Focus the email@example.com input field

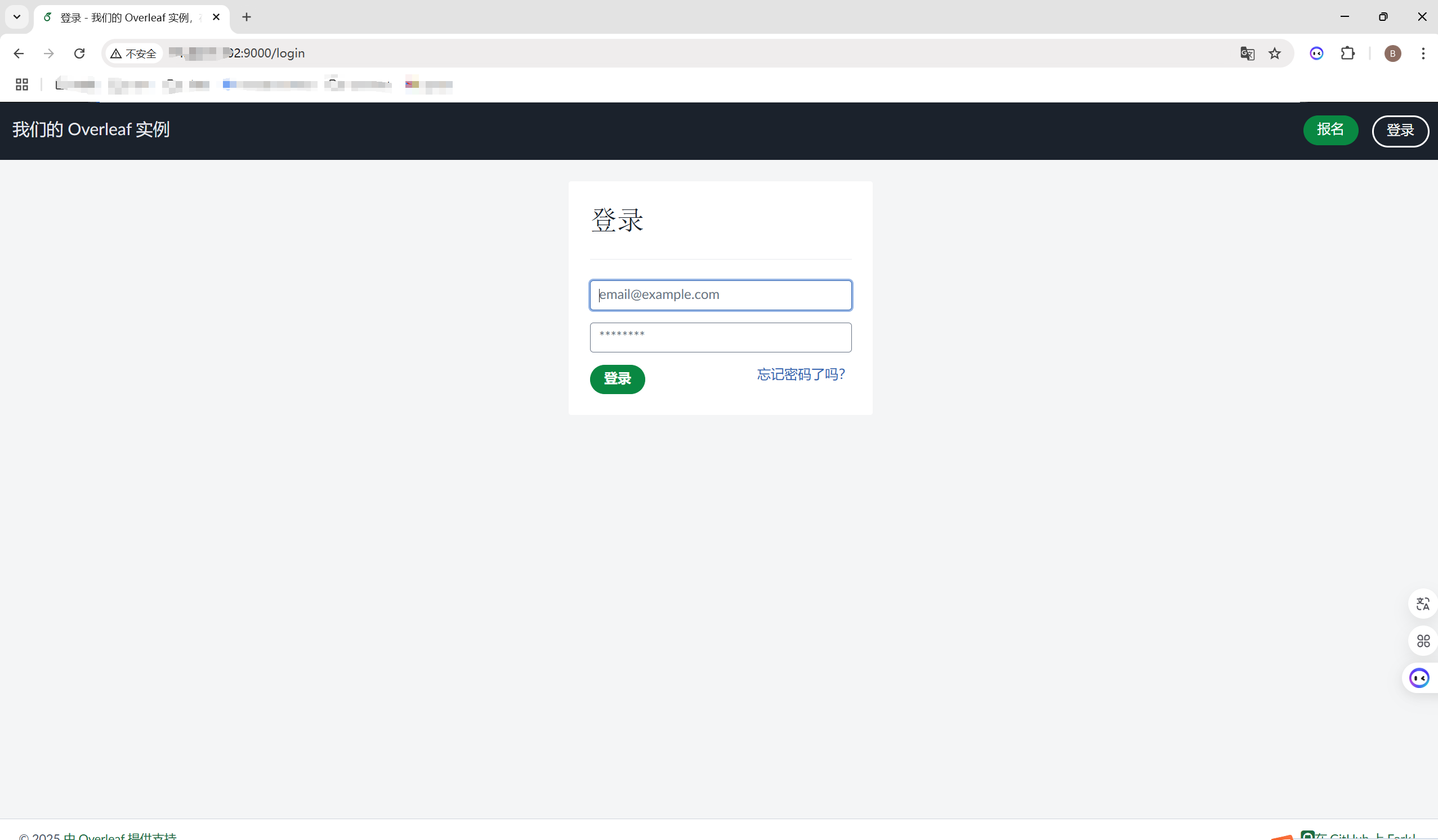click(721, 295)
